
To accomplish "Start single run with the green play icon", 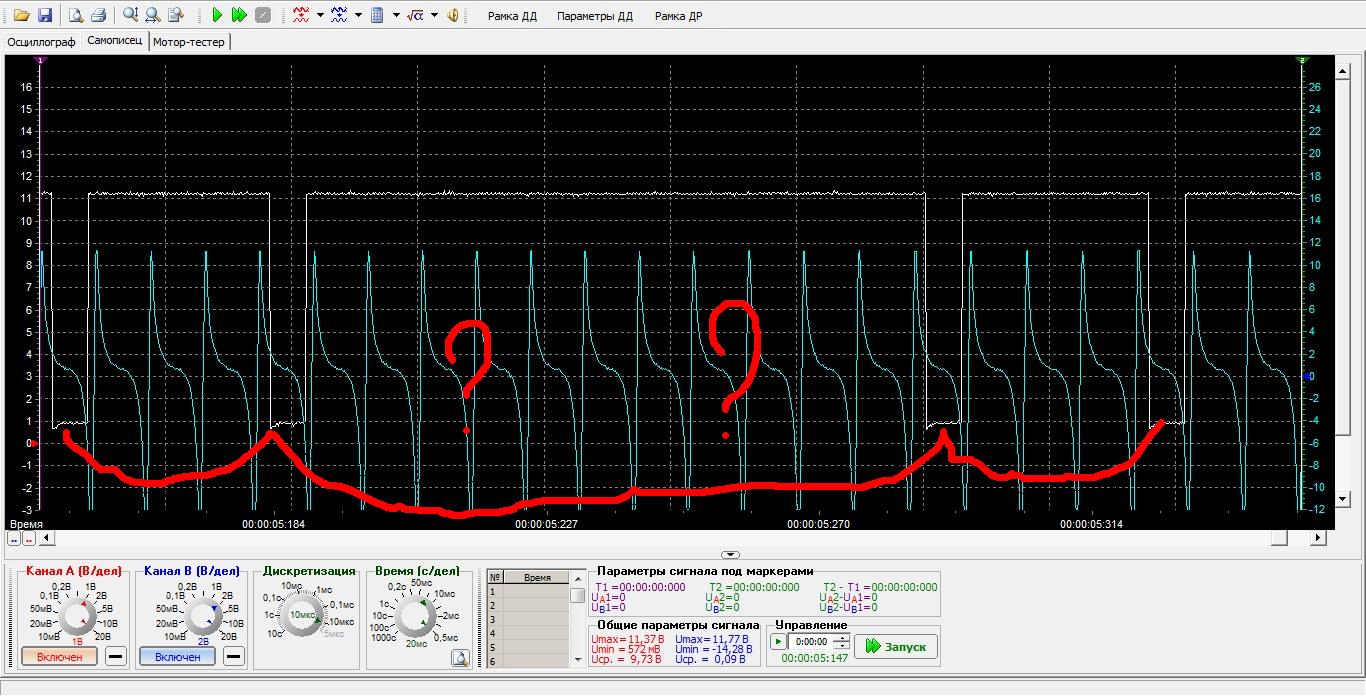I will coord(217,15).
